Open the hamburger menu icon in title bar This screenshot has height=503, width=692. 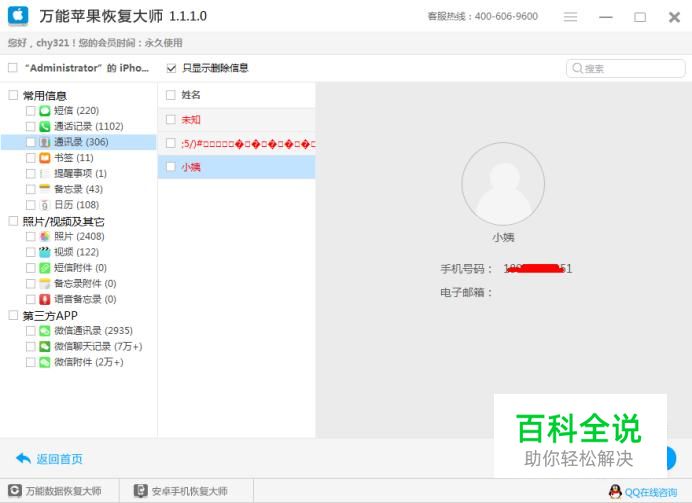click(570, 17)
